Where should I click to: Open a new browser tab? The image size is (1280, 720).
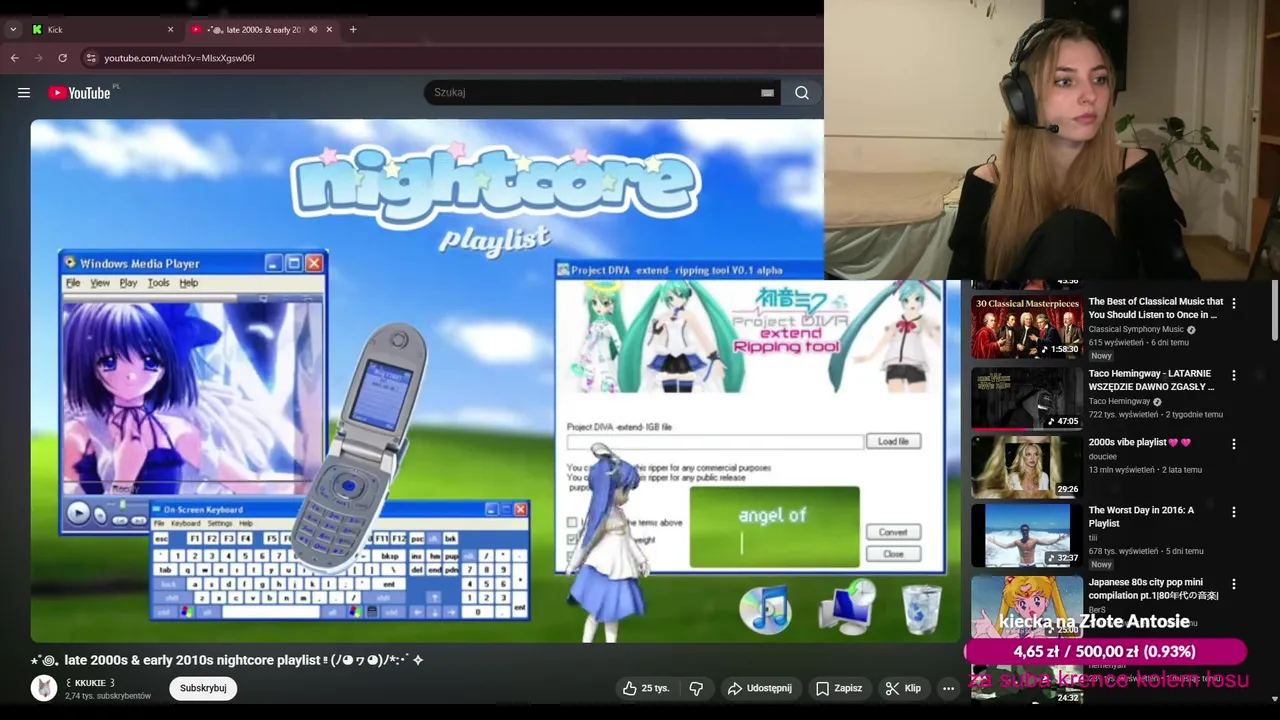coord(353,30)
